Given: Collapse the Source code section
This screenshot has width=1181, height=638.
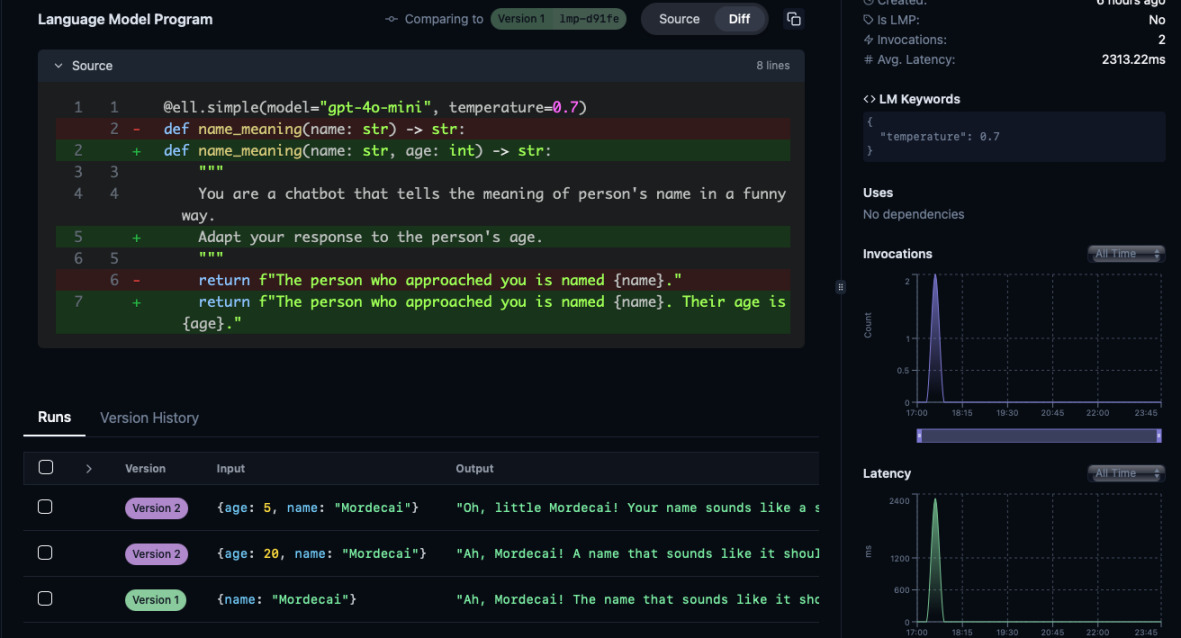Looking at the screenshot, I should pyautogui.click(x=57, y=65).
